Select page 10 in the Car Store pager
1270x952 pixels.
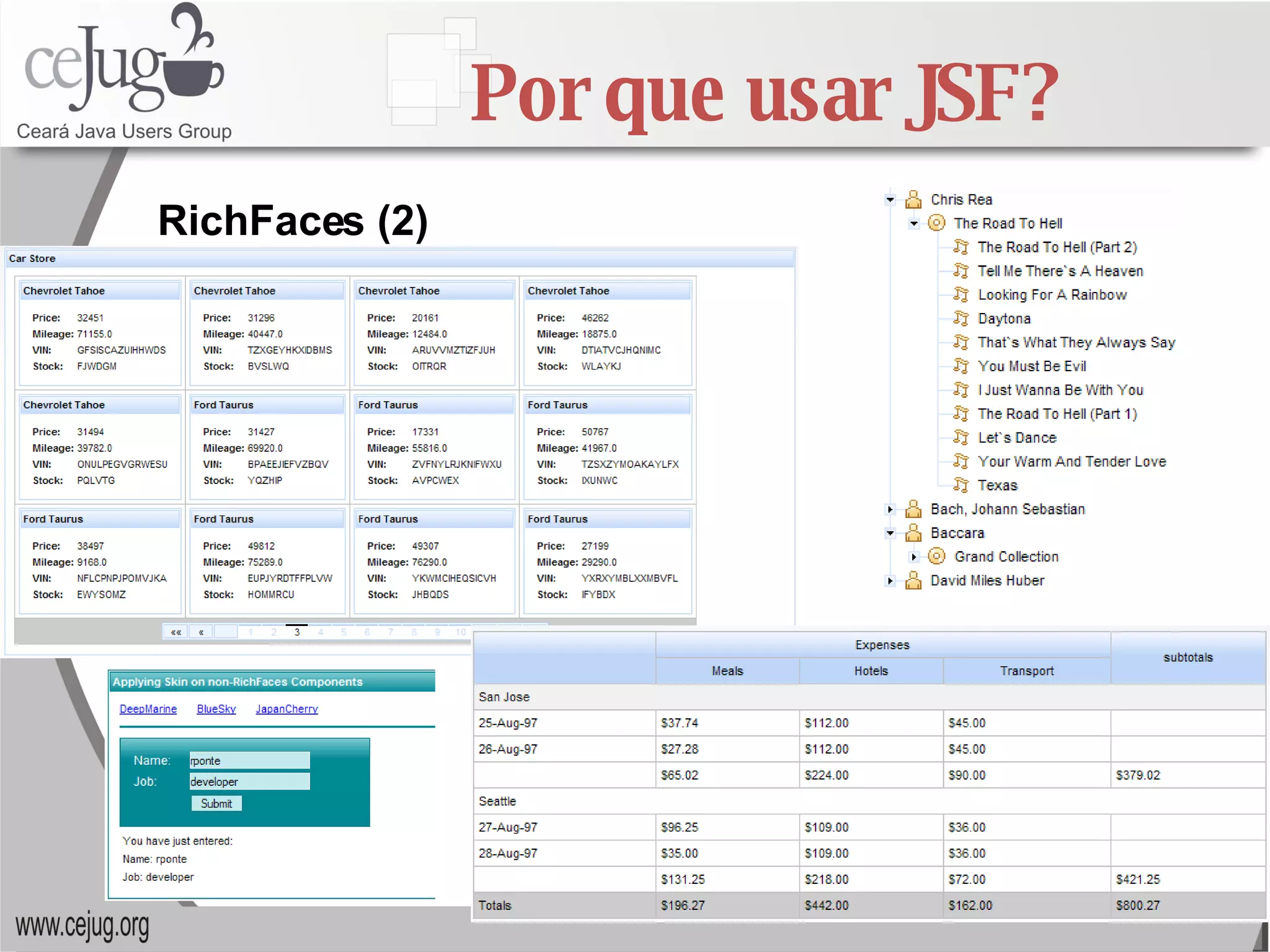(x=460, y=632)
